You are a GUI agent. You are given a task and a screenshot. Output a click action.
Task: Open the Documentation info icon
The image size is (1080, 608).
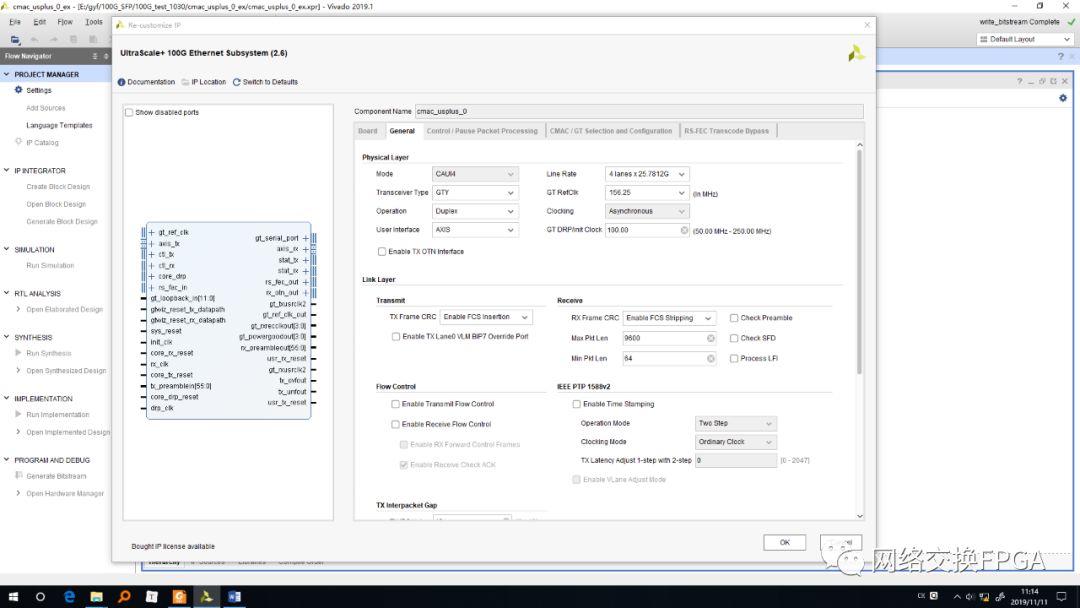pyautogui.click(x=121, y=82)
